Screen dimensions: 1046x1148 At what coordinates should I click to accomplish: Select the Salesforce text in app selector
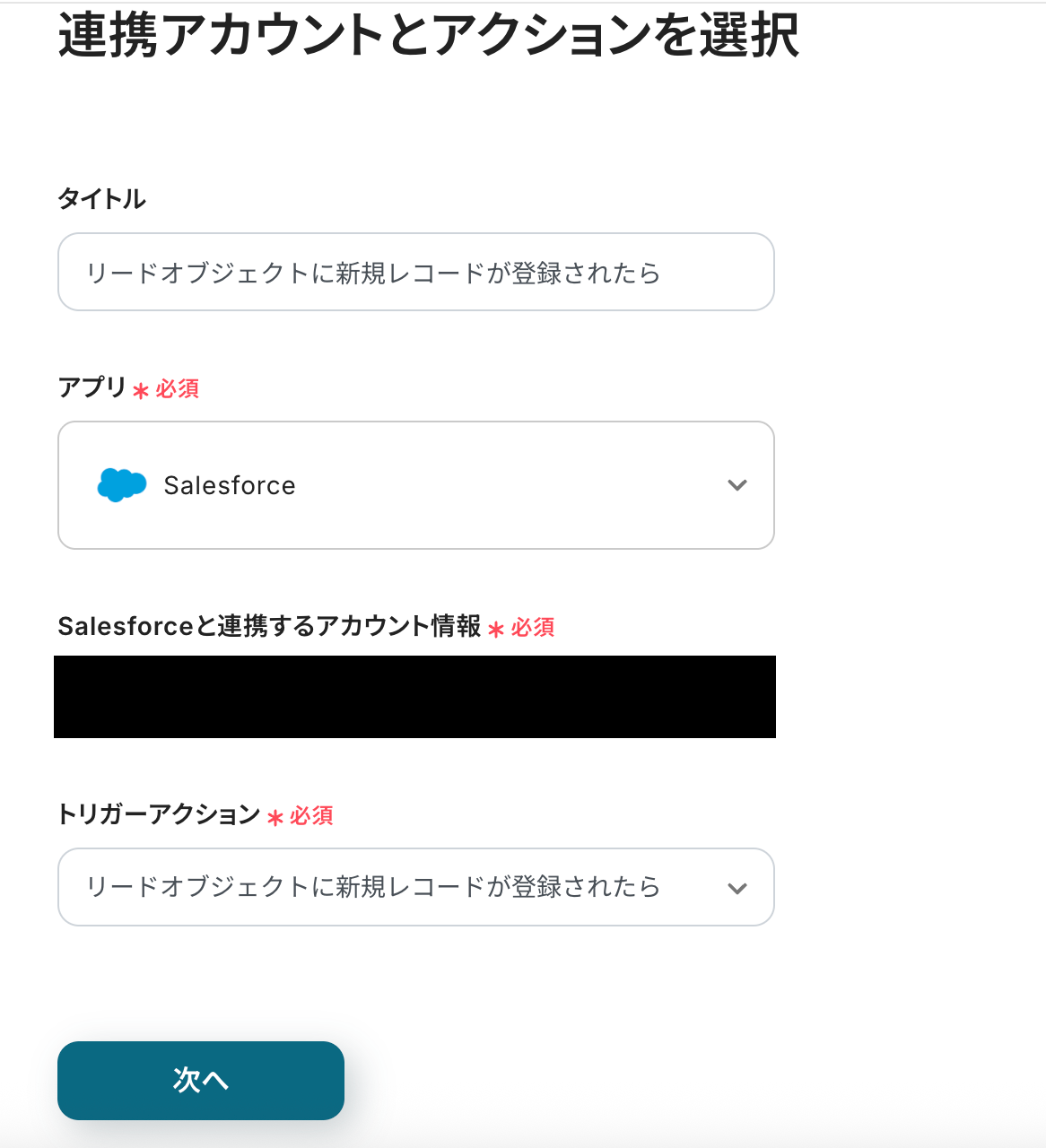230,485
